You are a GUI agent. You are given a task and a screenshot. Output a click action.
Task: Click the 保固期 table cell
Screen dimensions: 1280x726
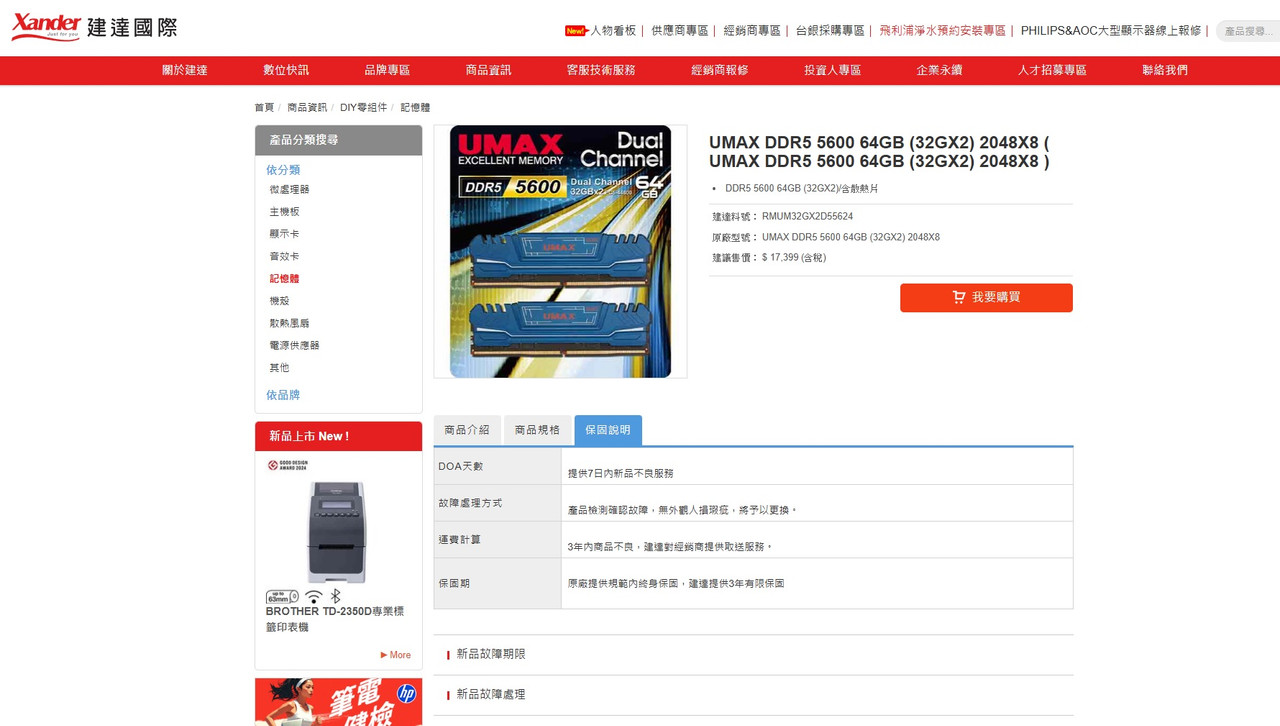497,583
